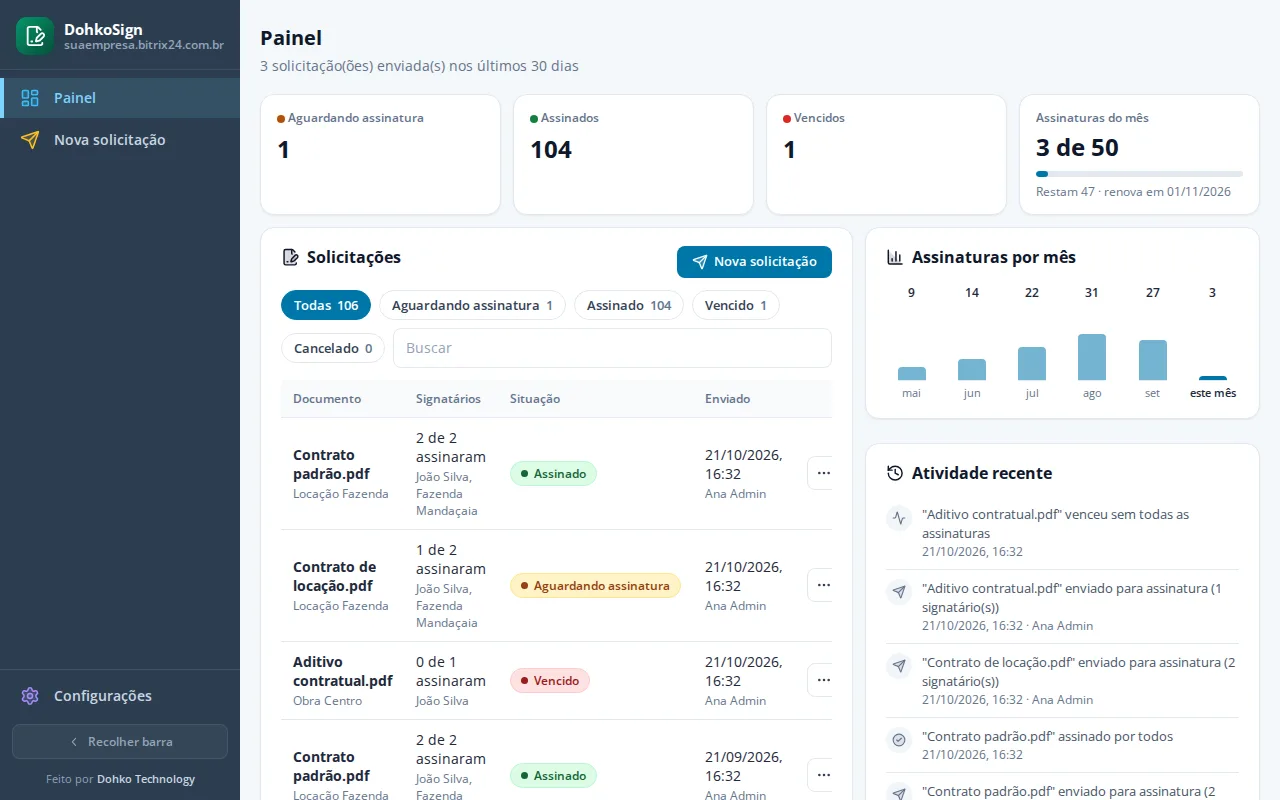Click the jul bar in the chart
The height and width of the screenshot is (800, 1280).
click(1032, 364)
